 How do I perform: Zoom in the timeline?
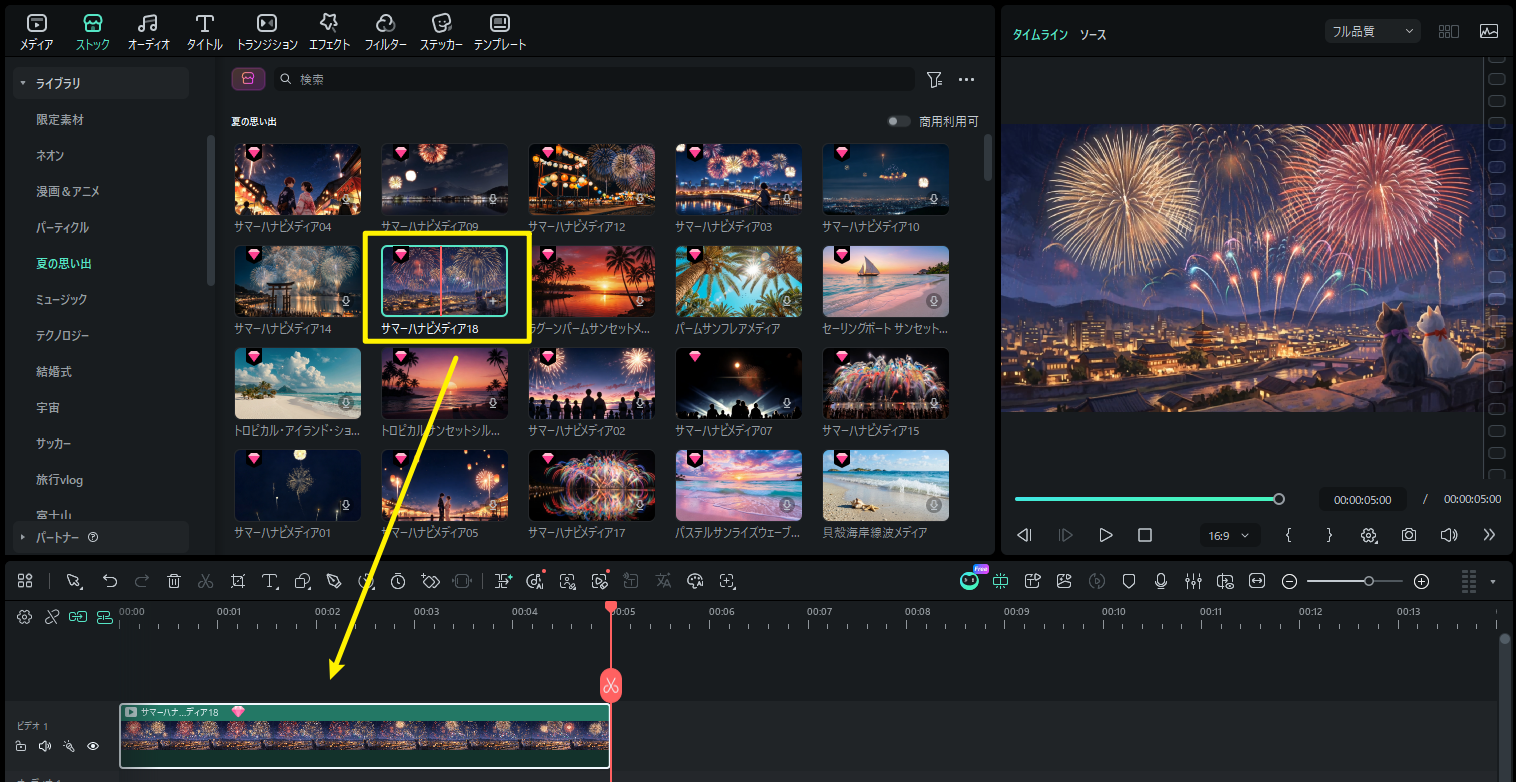[x=1421, y=581]
